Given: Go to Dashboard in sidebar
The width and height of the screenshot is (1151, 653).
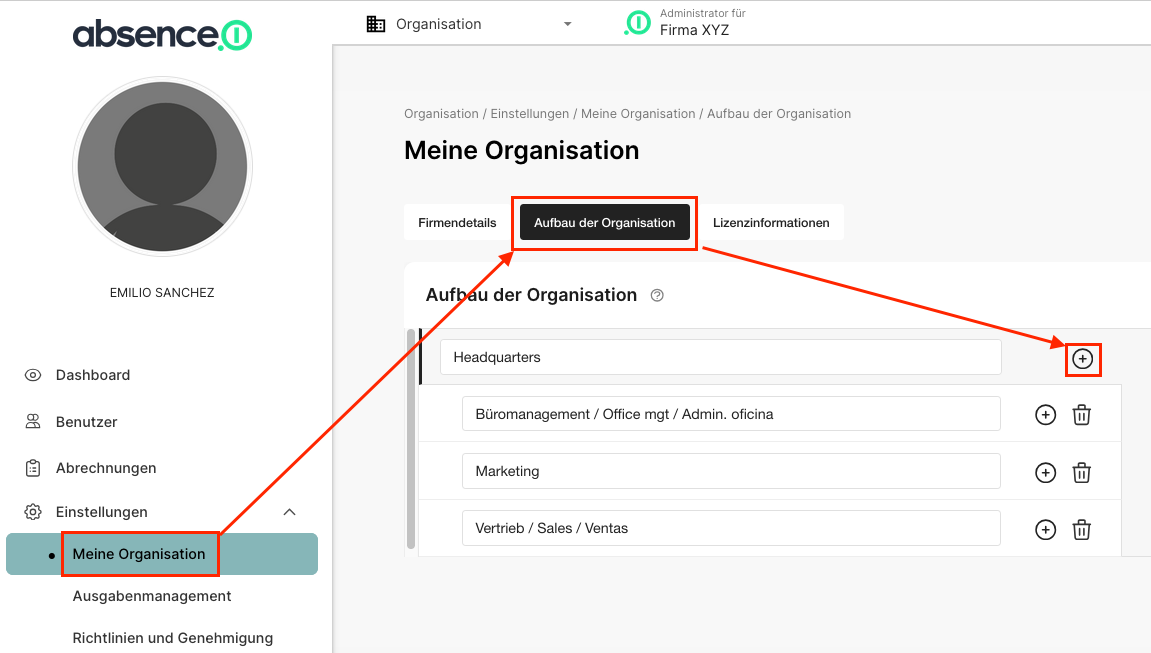Looking at the screenshot, I should tap(93, 375).
